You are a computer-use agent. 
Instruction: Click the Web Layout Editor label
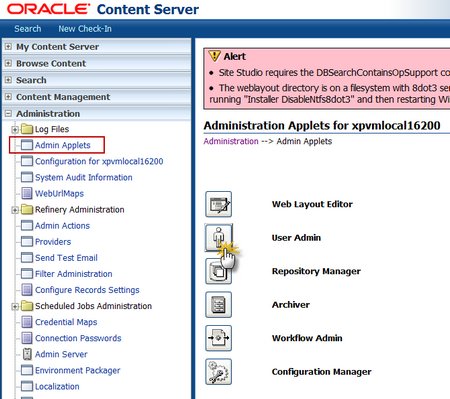click(312, 204)
